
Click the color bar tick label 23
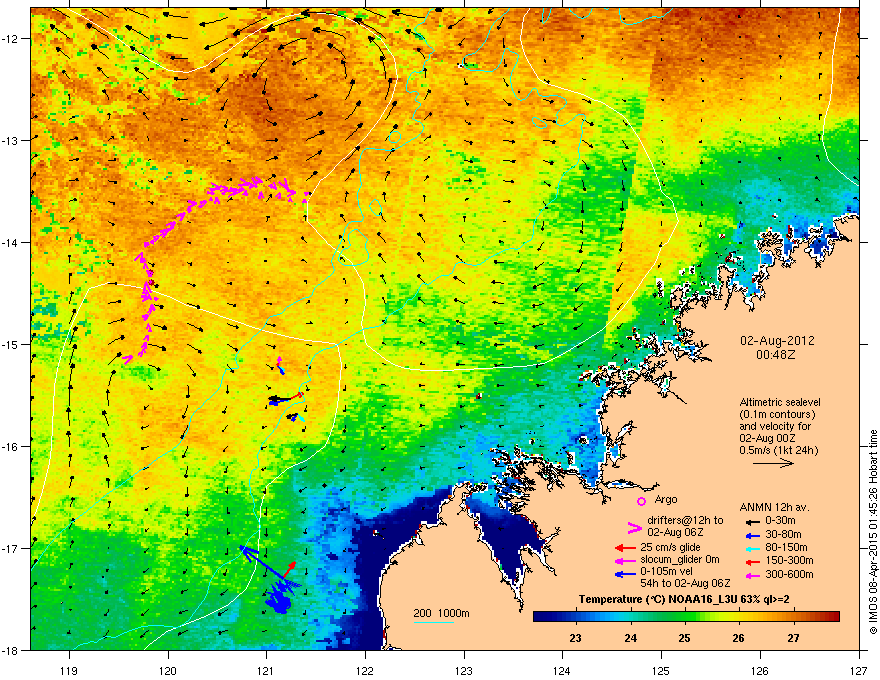[575, 638]
